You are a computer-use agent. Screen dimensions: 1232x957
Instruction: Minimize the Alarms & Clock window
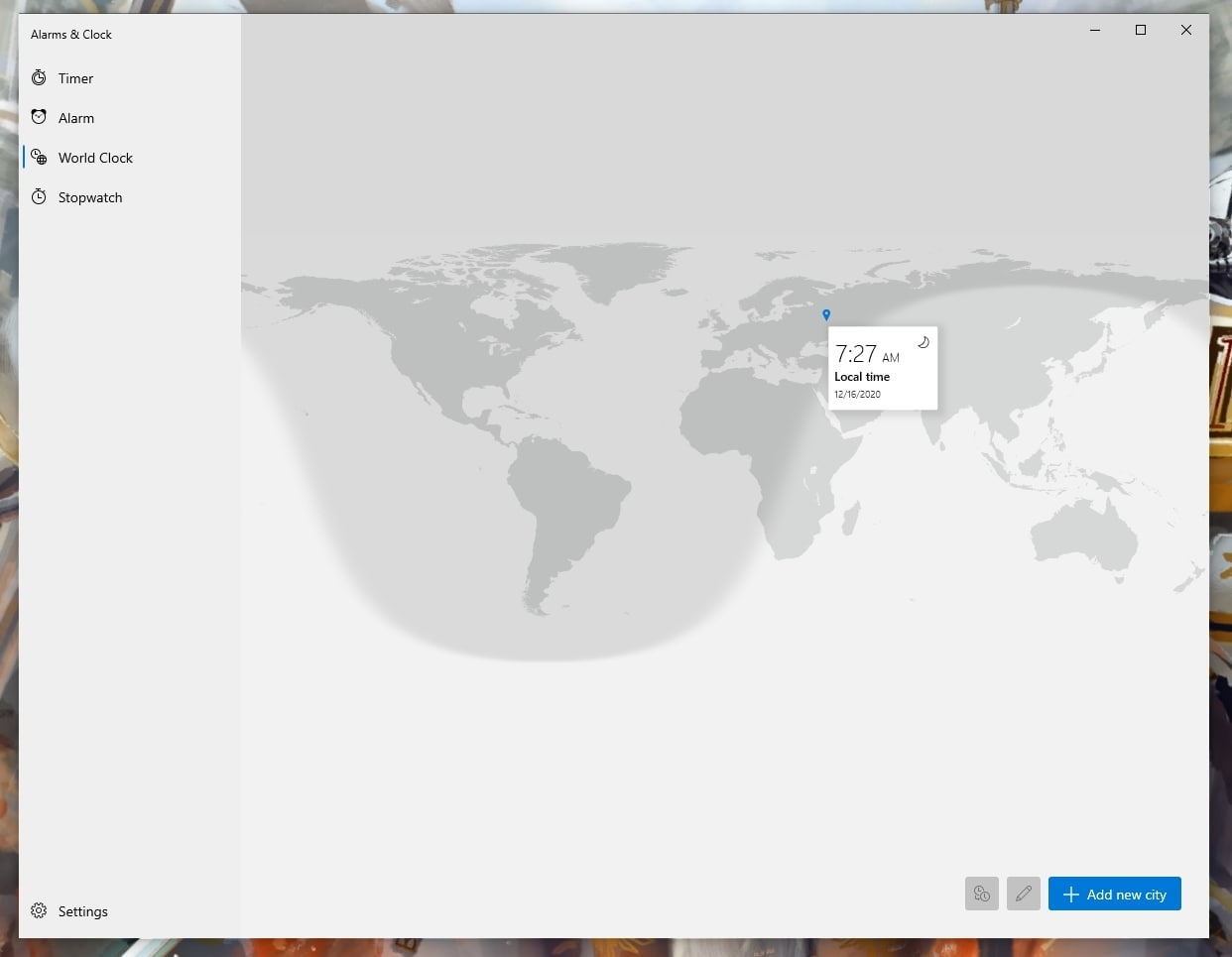coord(1095,30)
